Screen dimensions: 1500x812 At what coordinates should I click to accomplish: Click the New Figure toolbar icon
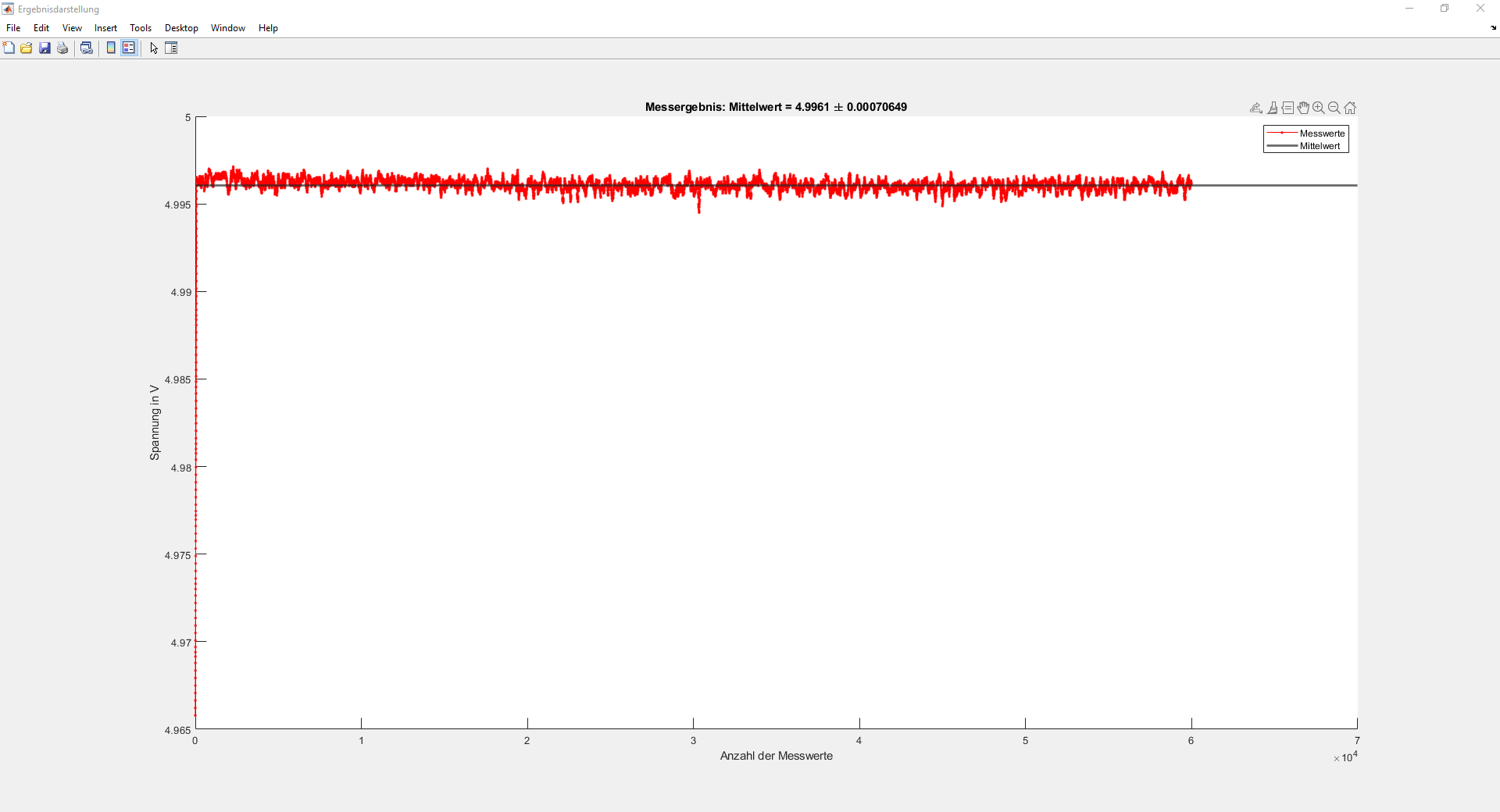[x=9, y=48]
